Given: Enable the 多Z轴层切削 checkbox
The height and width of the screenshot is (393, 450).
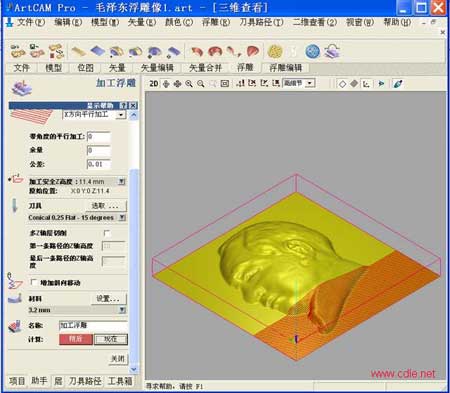Looking at the screenshot, I should (107, 233).
